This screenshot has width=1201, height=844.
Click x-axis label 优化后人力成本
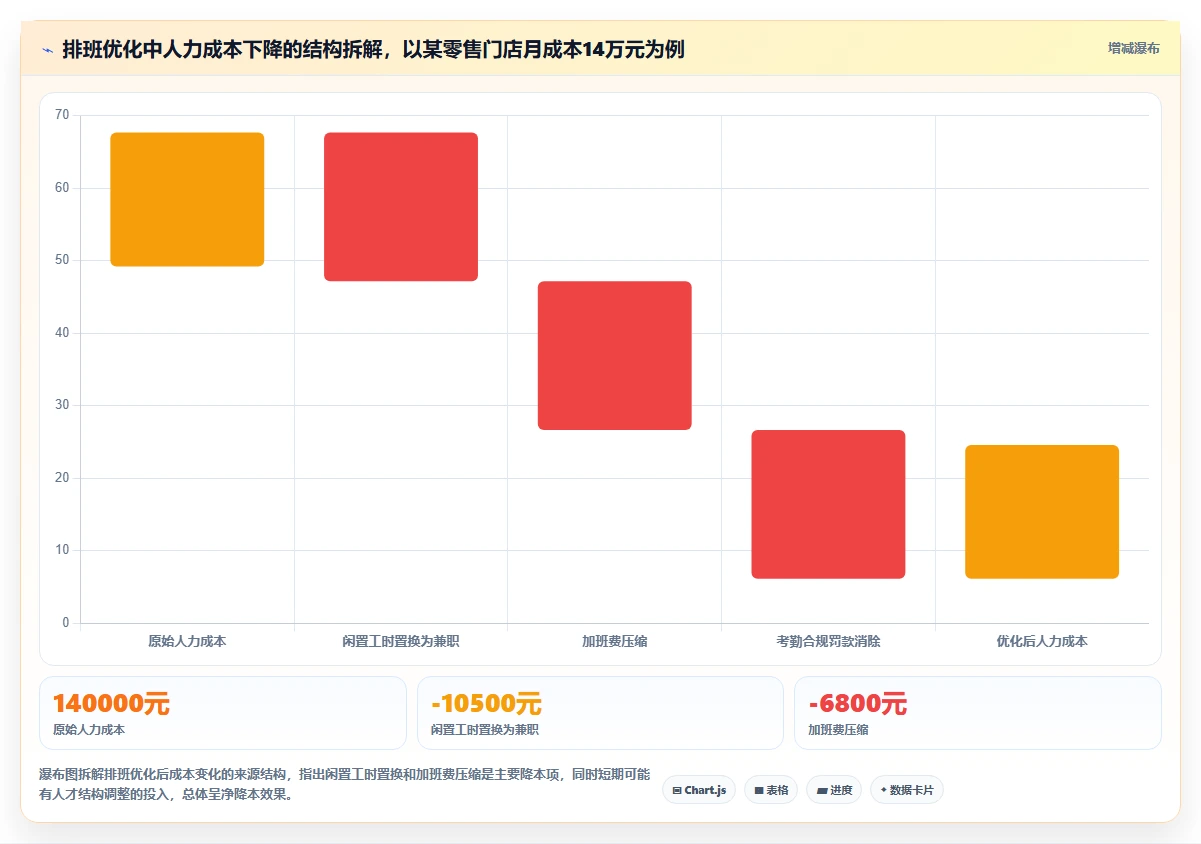[1042, 641]
